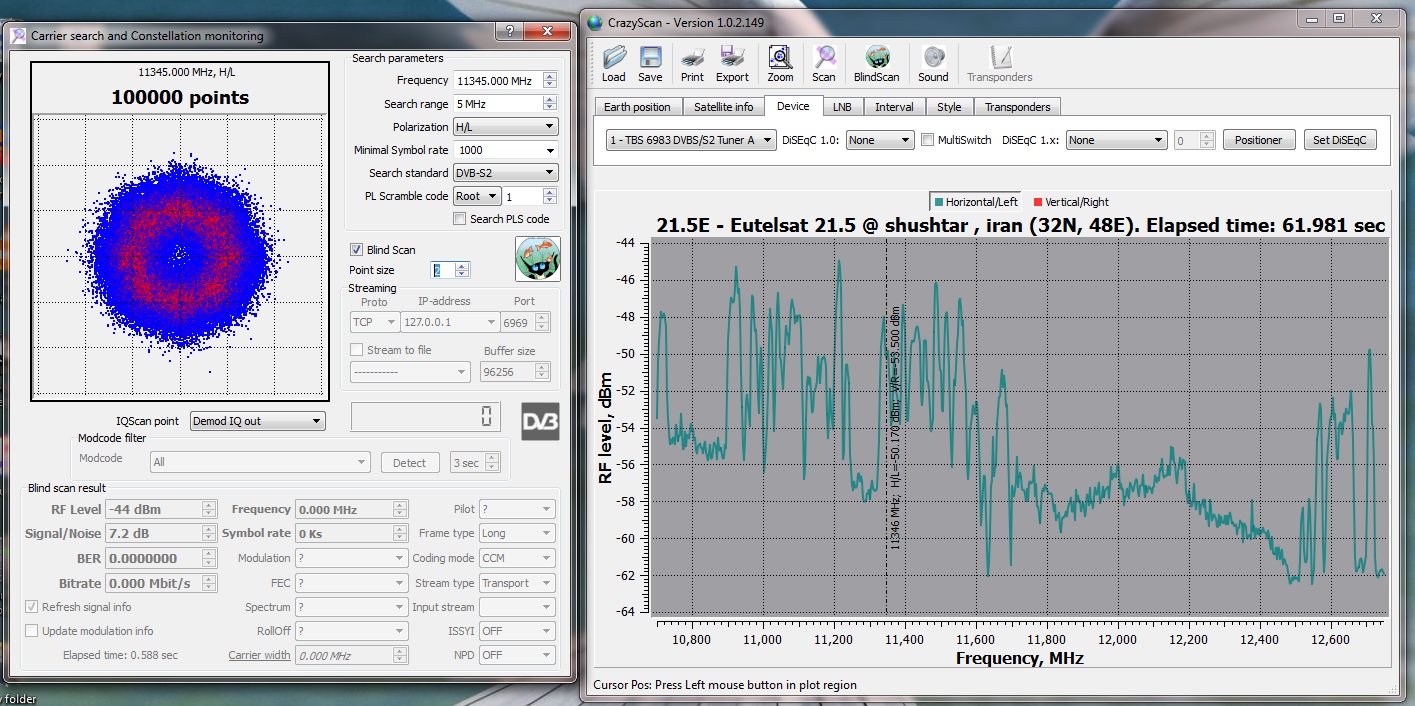Screen dimensions: 1415x706
Task: Open the Style tab
Action: 949,107
